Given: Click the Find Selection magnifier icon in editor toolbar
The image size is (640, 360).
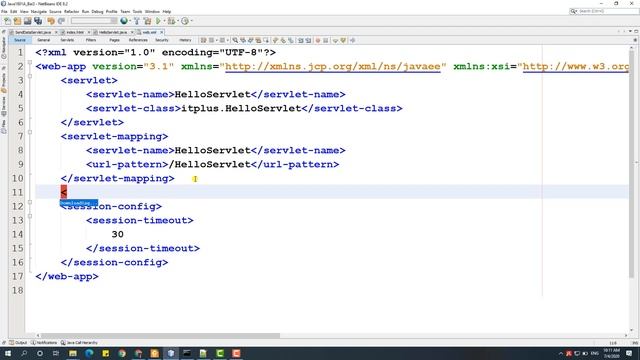Looking at the screenshot, I should pyautogui.click(x=235, y=40).
